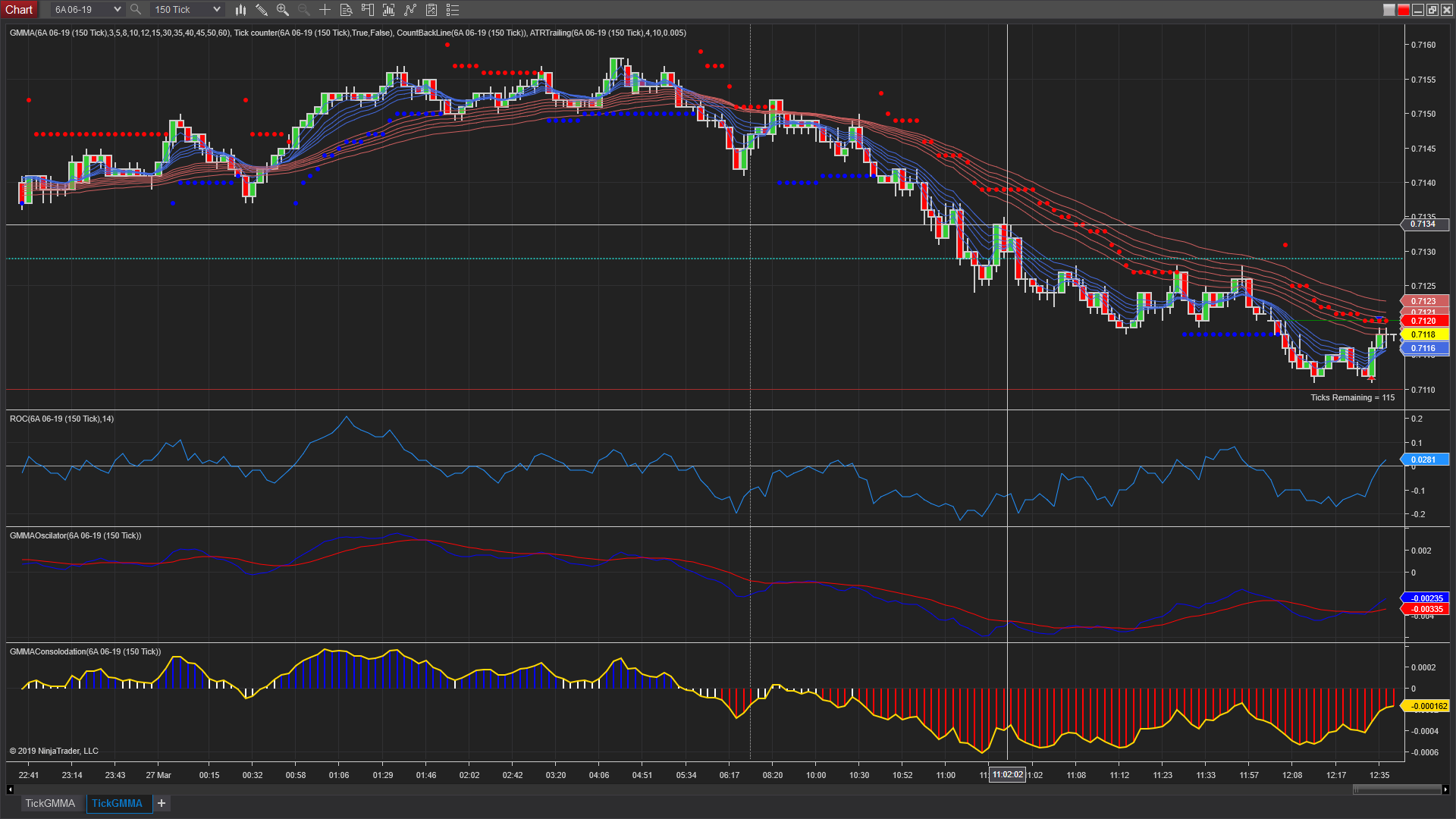This screenshot has height=819, width=1456.
Task: Click the instrument search magnifier icon
Action: [x=136, y=10]
